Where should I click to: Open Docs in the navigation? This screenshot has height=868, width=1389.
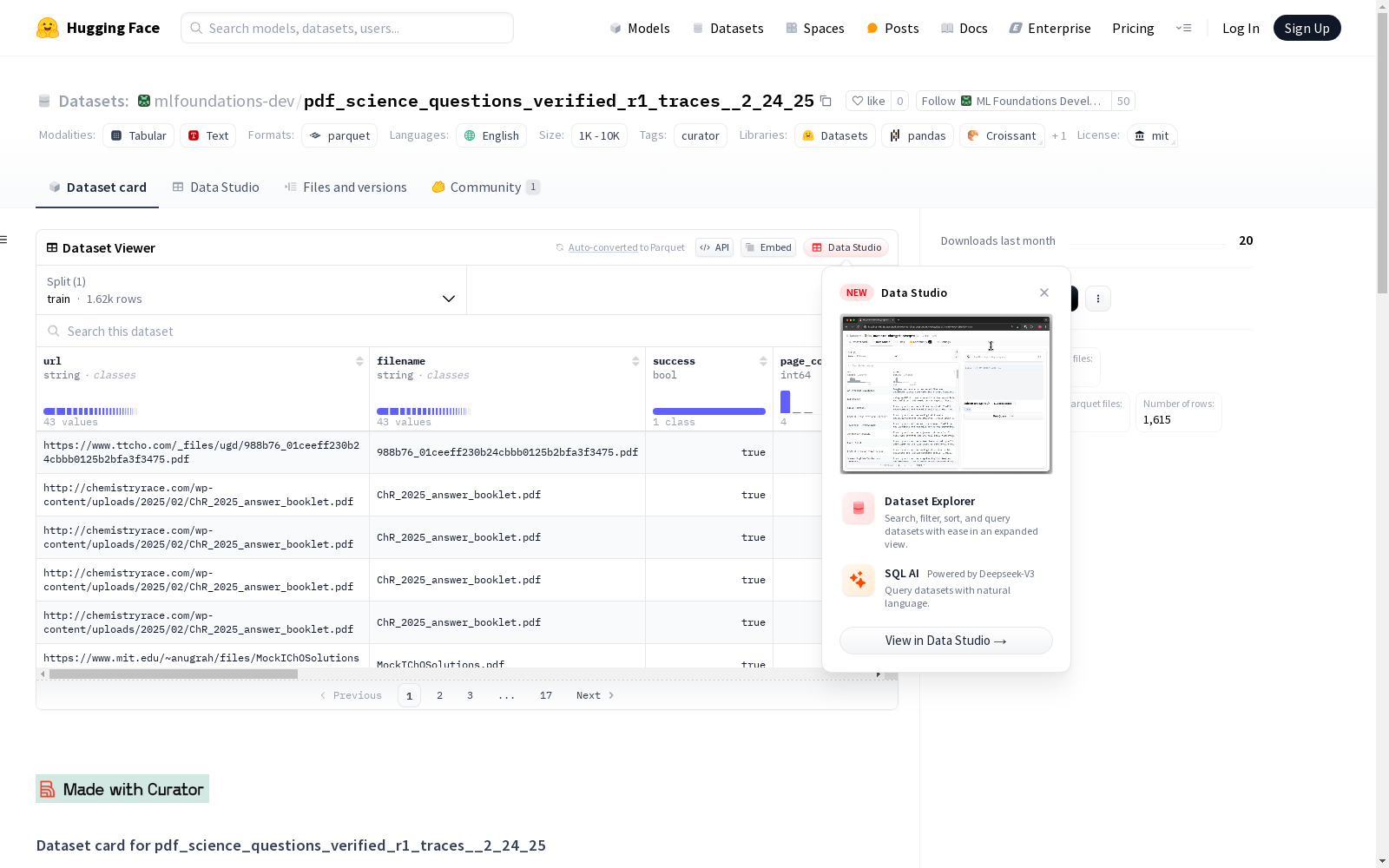[964, 28]
